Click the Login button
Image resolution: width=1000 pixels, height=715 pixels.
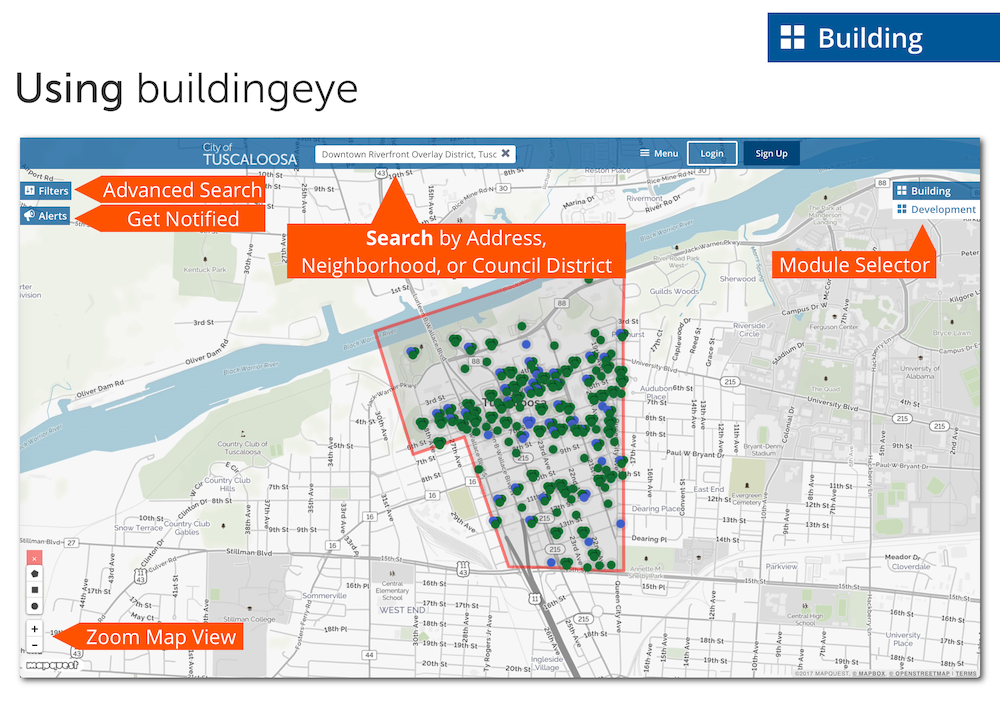pyautogui.click(x=712, y=154)
